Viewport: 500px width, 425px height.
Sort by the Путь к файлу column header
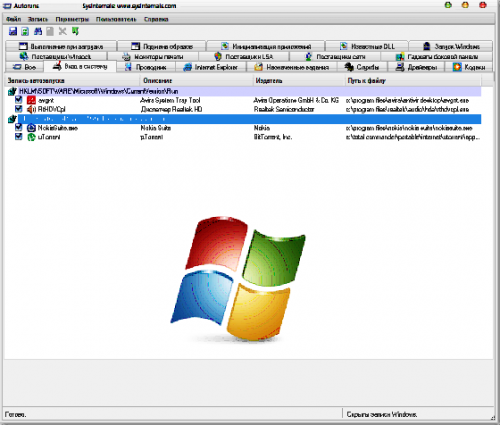click(413, 80)
